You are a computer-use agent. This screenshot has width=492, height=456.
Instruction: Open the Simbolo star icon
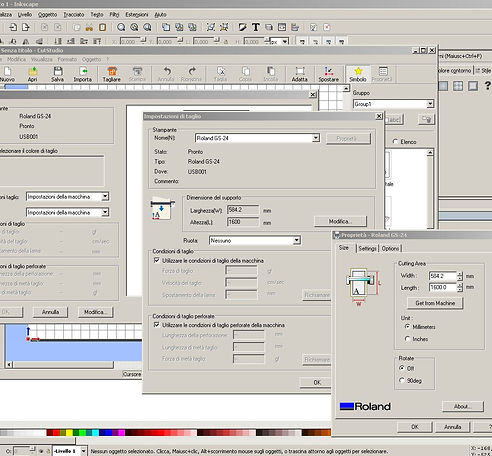(x=358, y=71)
